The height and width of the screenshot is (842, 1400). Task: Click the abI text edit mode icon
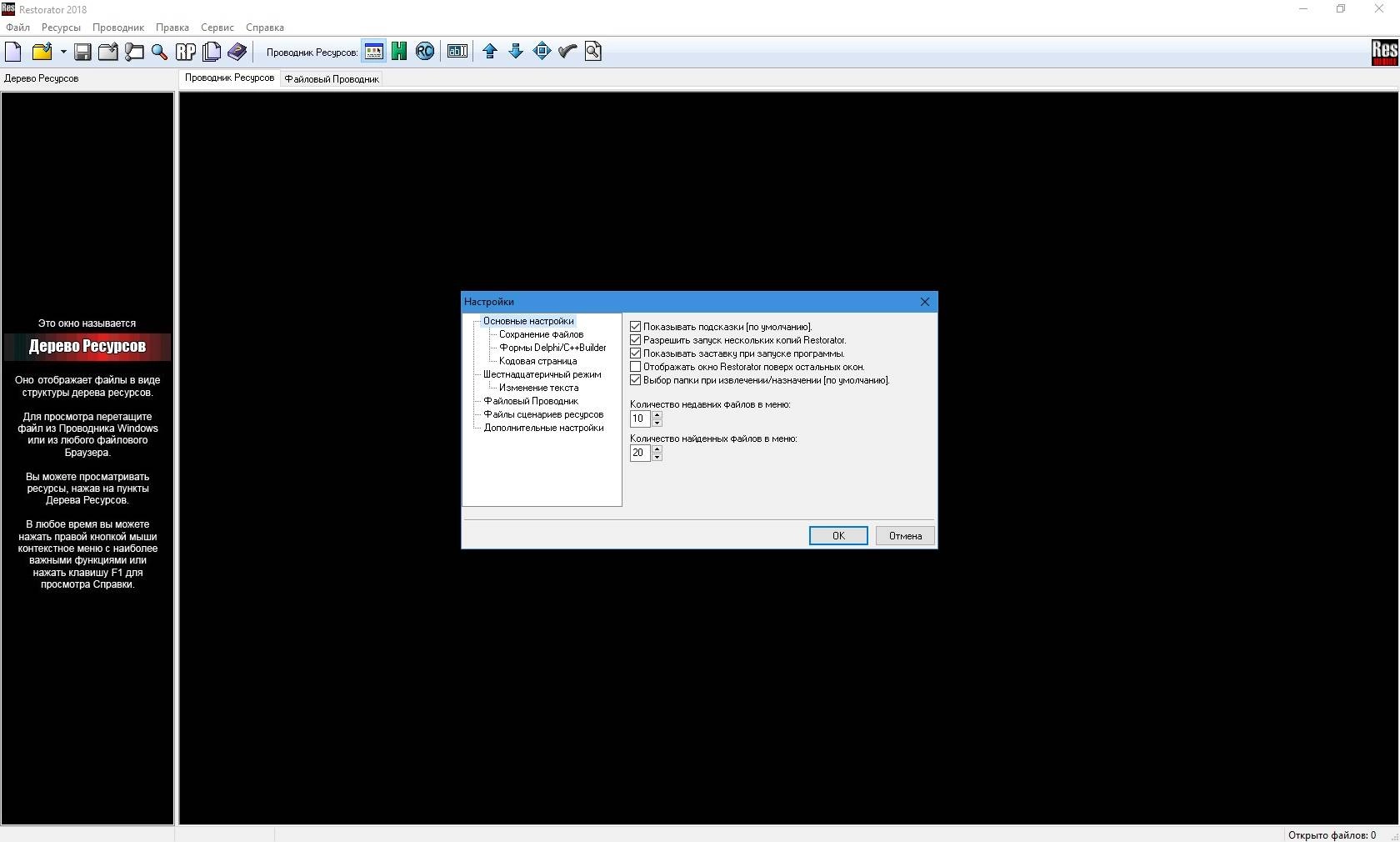(x=457, y=52)
